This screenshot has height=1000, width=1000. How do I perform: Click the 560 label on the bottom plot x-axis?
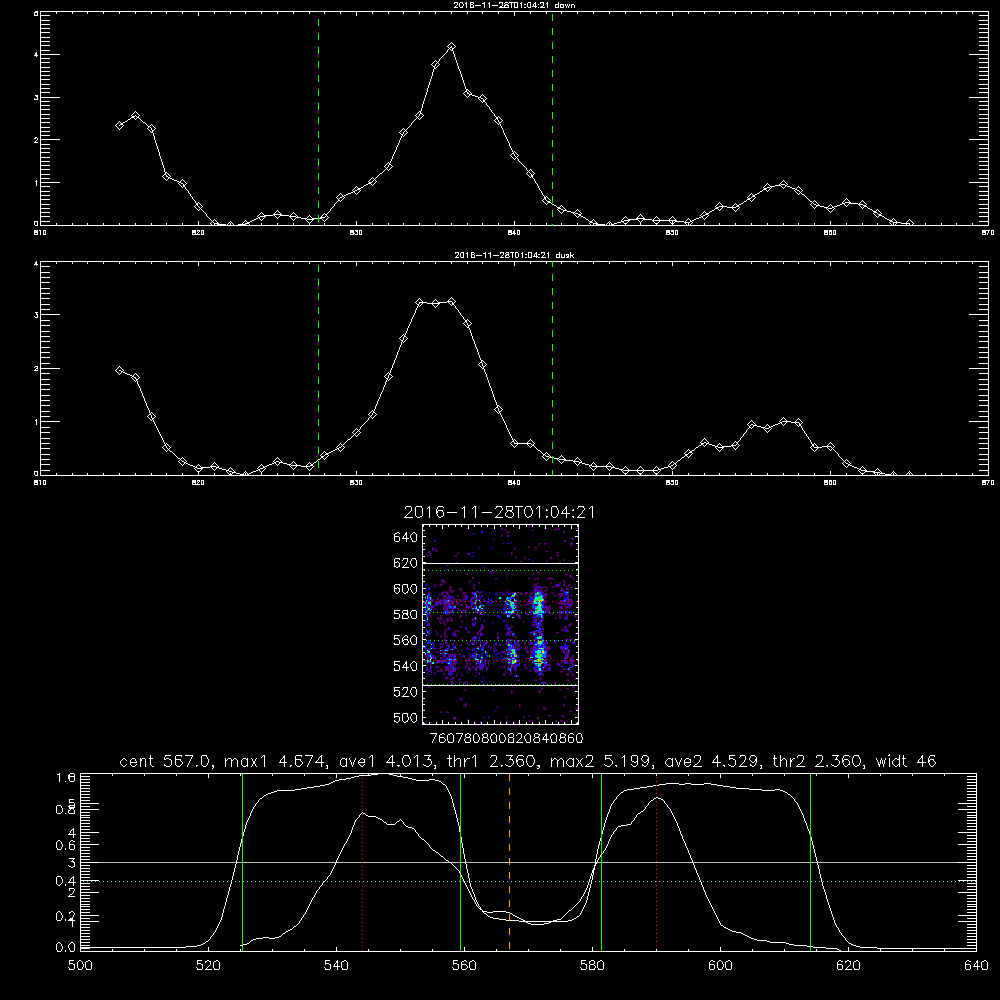click(464, 966)
